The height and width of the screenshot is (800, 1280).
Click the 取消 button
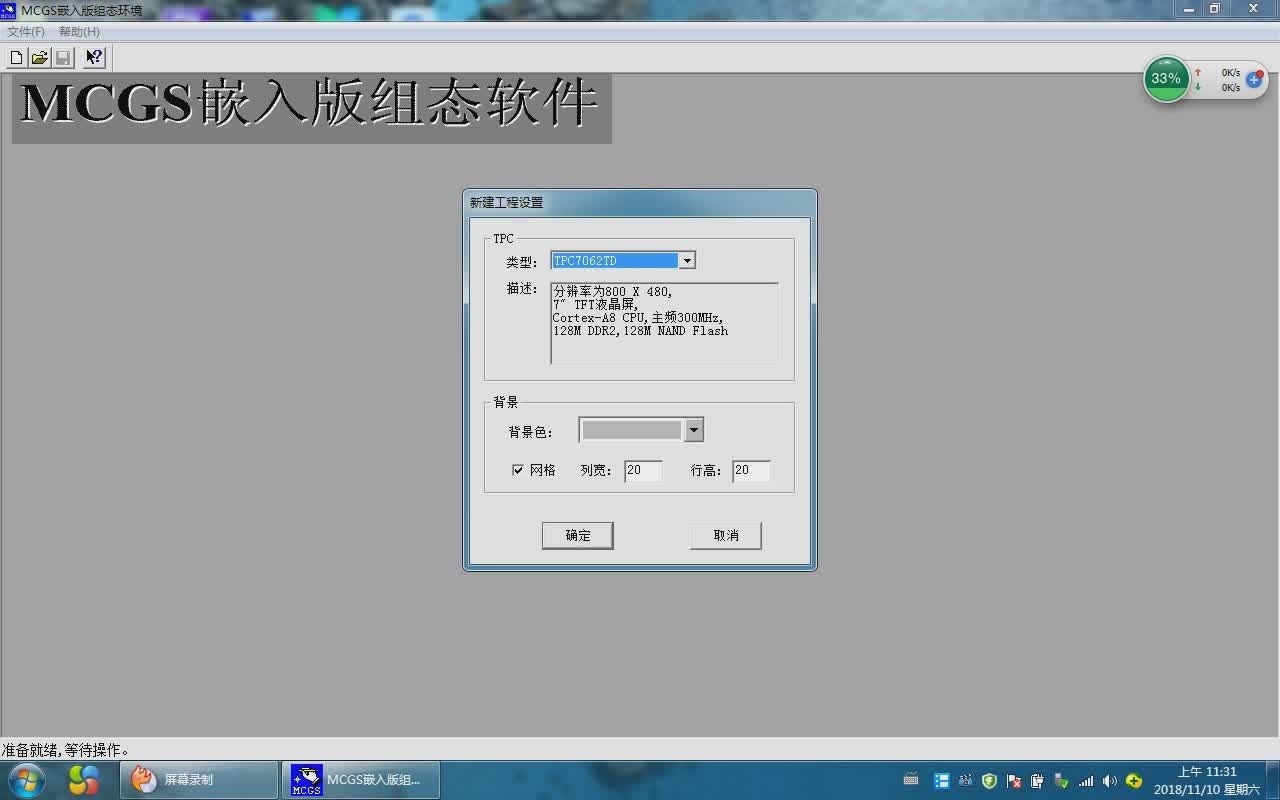pos(726,535)
